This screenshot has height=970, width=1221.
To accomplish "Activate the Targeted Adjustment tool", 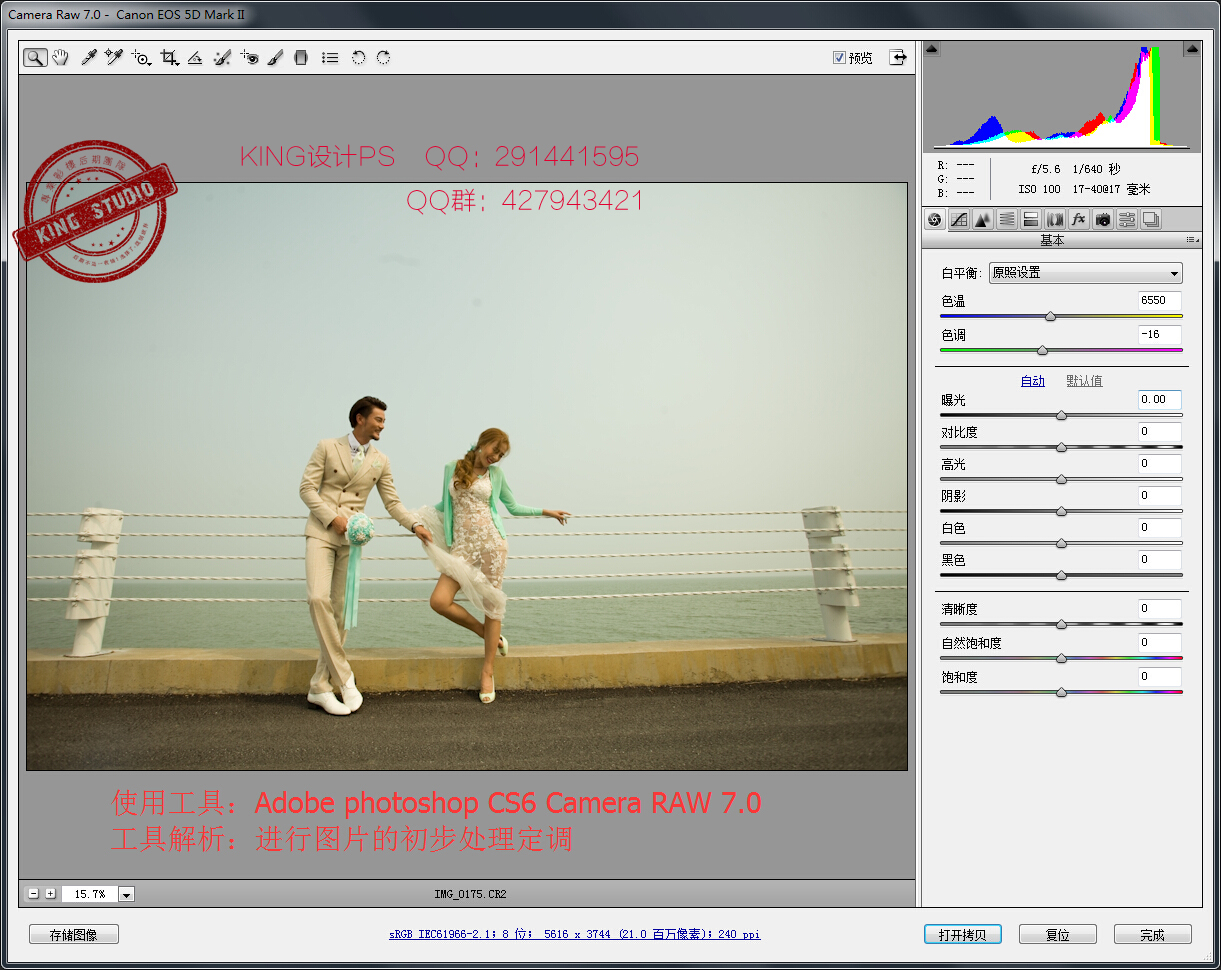I will coord(141,58).
